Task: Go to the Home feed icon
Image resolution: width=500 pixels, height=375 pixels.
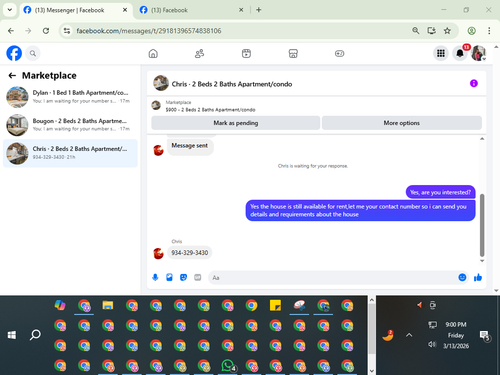Action: 153,53
